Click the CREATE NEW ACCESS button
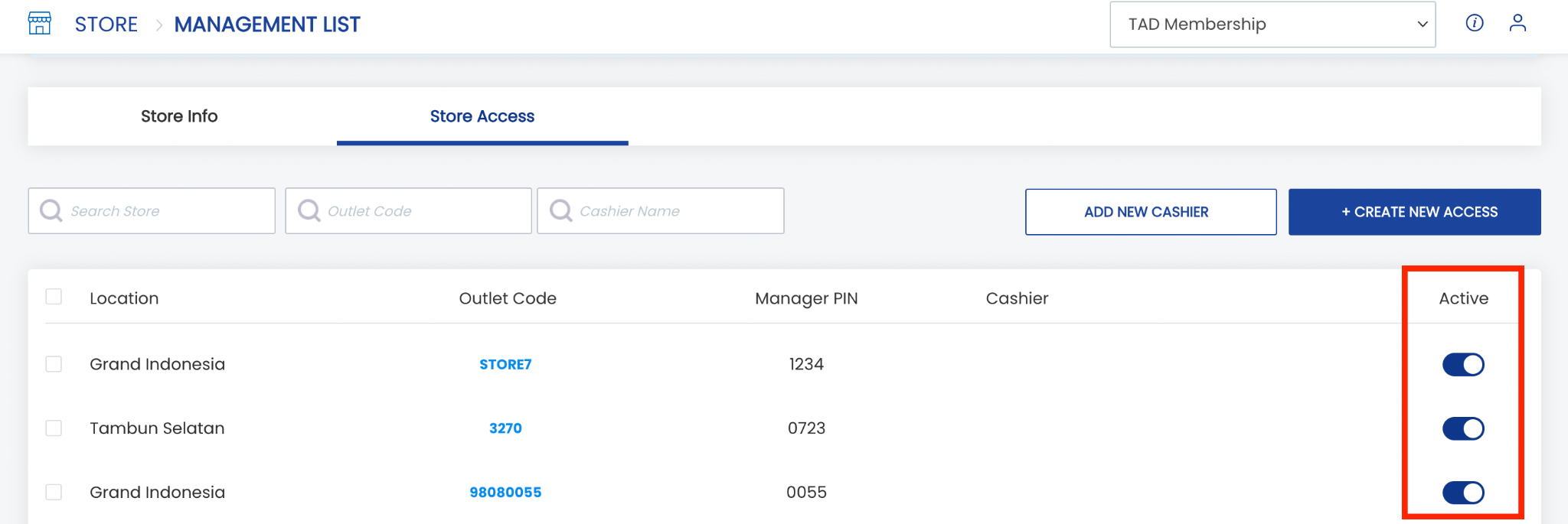Viewport: 1568px width, 524px height. point(1414,212)
